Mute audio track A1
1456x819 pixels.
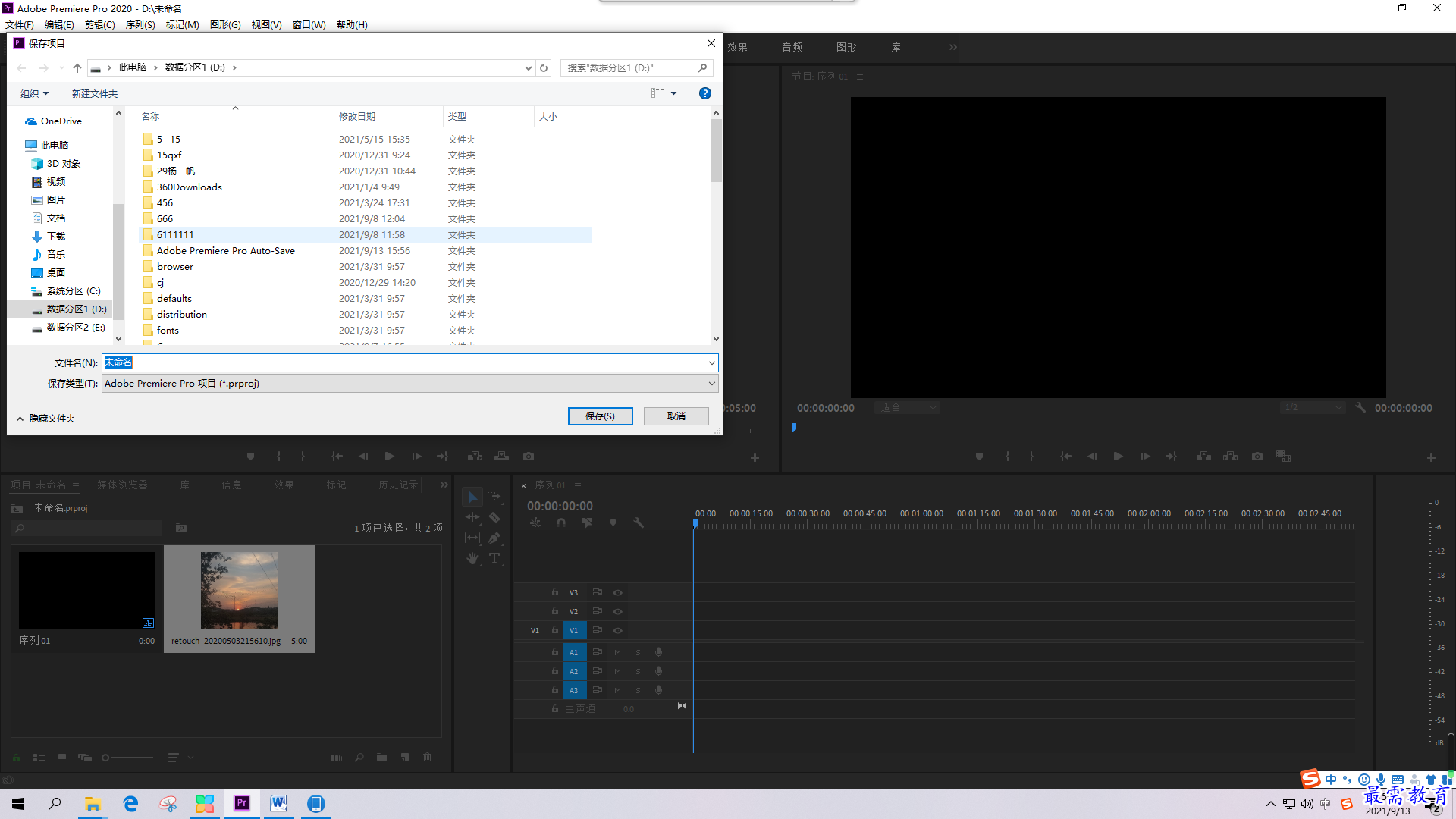click(x=617, y=653)
